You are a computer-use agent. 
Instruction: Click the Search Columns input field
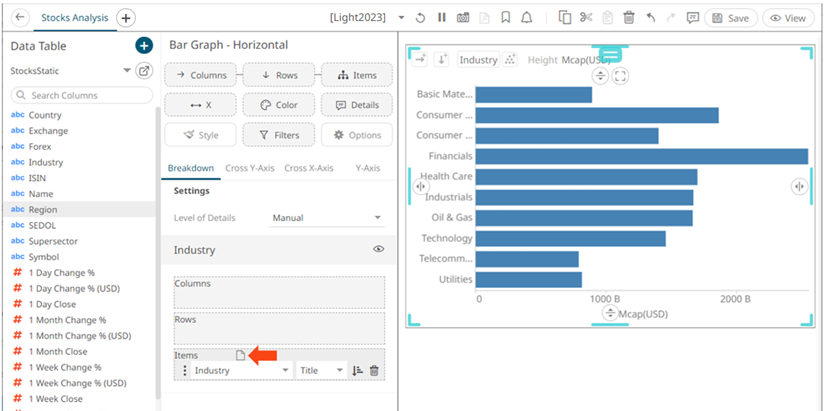[82, 95]
